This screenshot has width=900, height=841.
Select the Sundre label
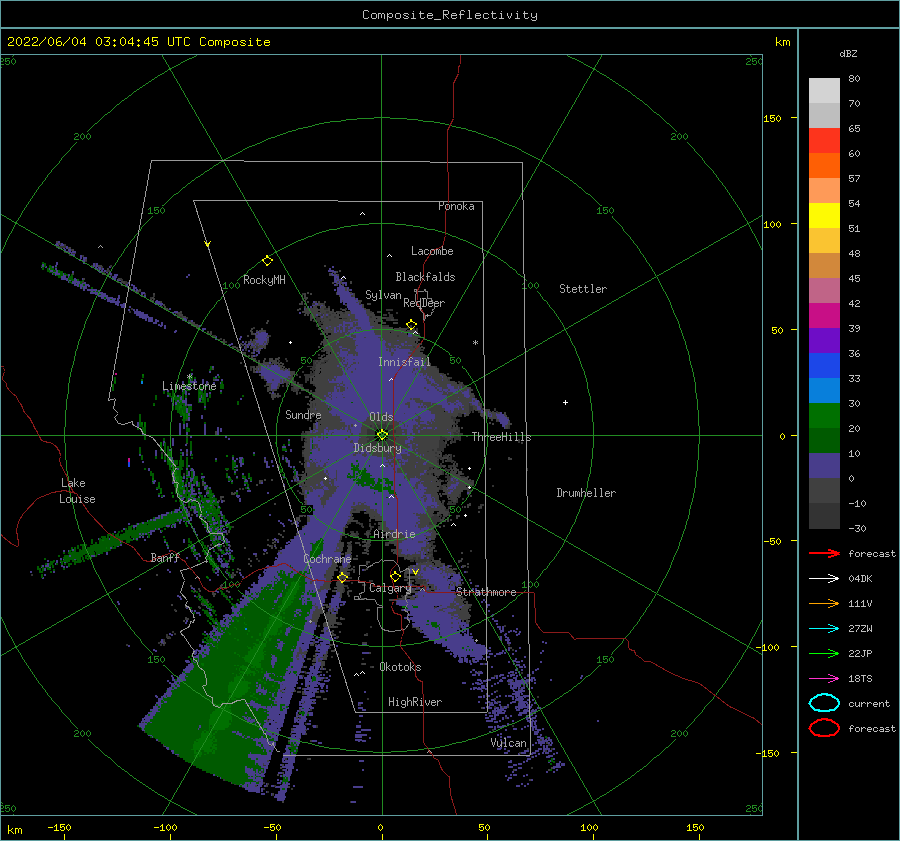303,414
